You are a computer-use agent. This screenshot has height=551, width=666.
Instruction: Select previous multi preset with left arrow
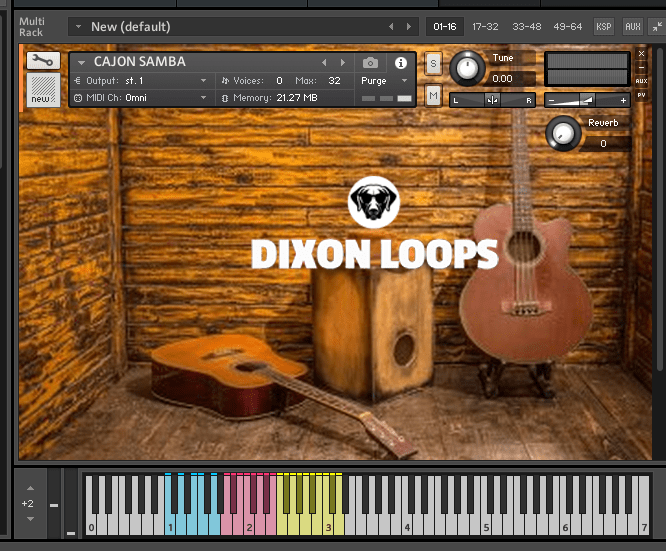point(391,26)
